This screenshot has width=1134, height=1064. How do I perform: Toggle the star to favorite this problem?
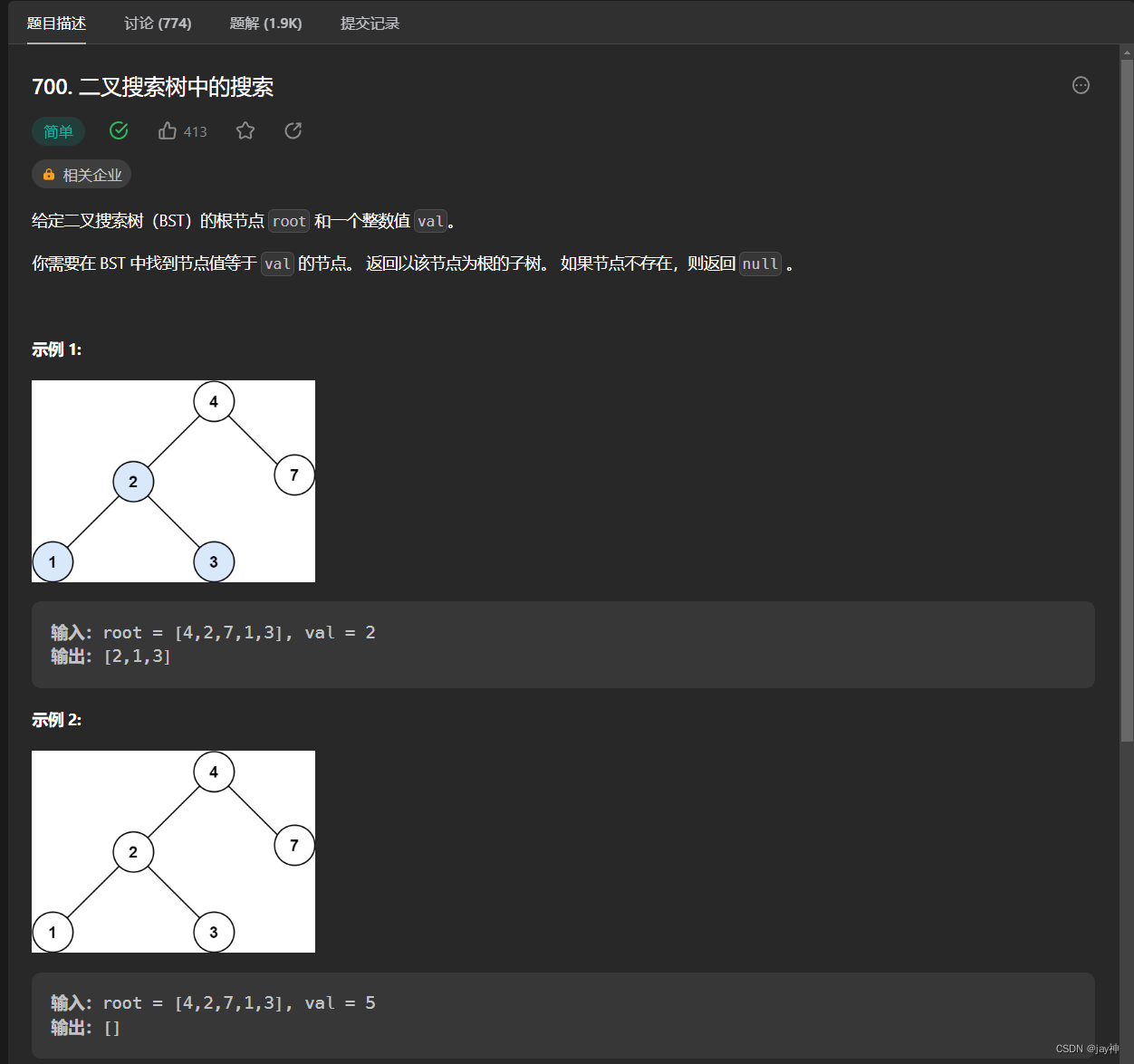(245, 130)
